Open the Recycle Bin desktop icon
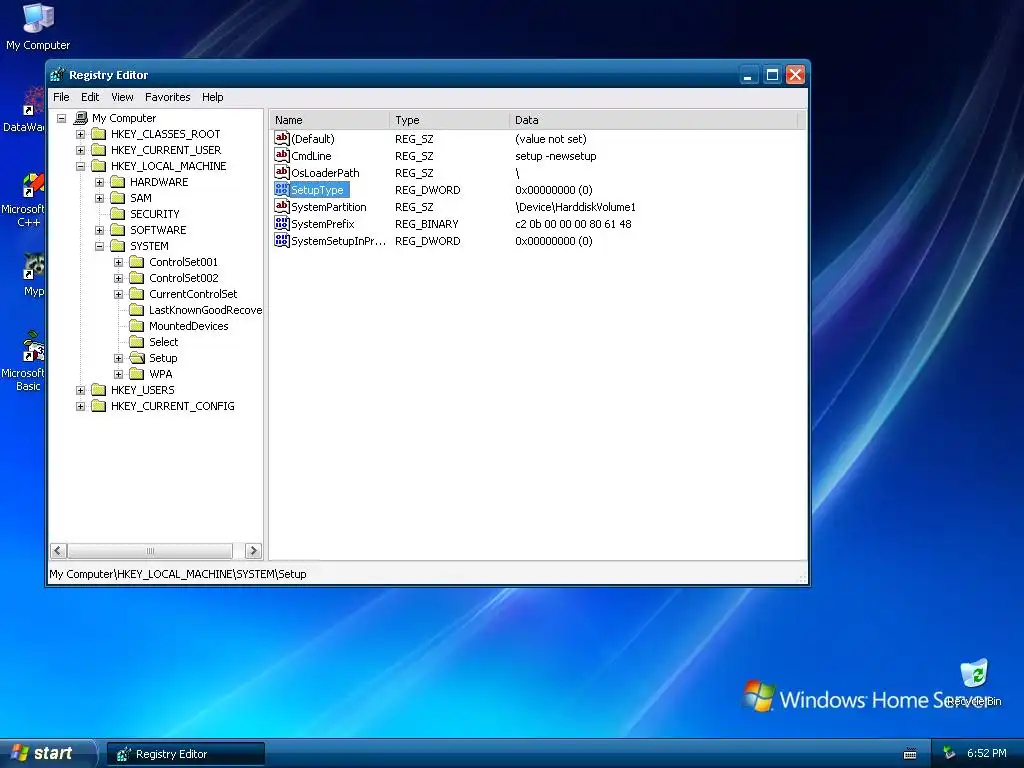This screenshot has width=1024, height=768. point(974,682)
